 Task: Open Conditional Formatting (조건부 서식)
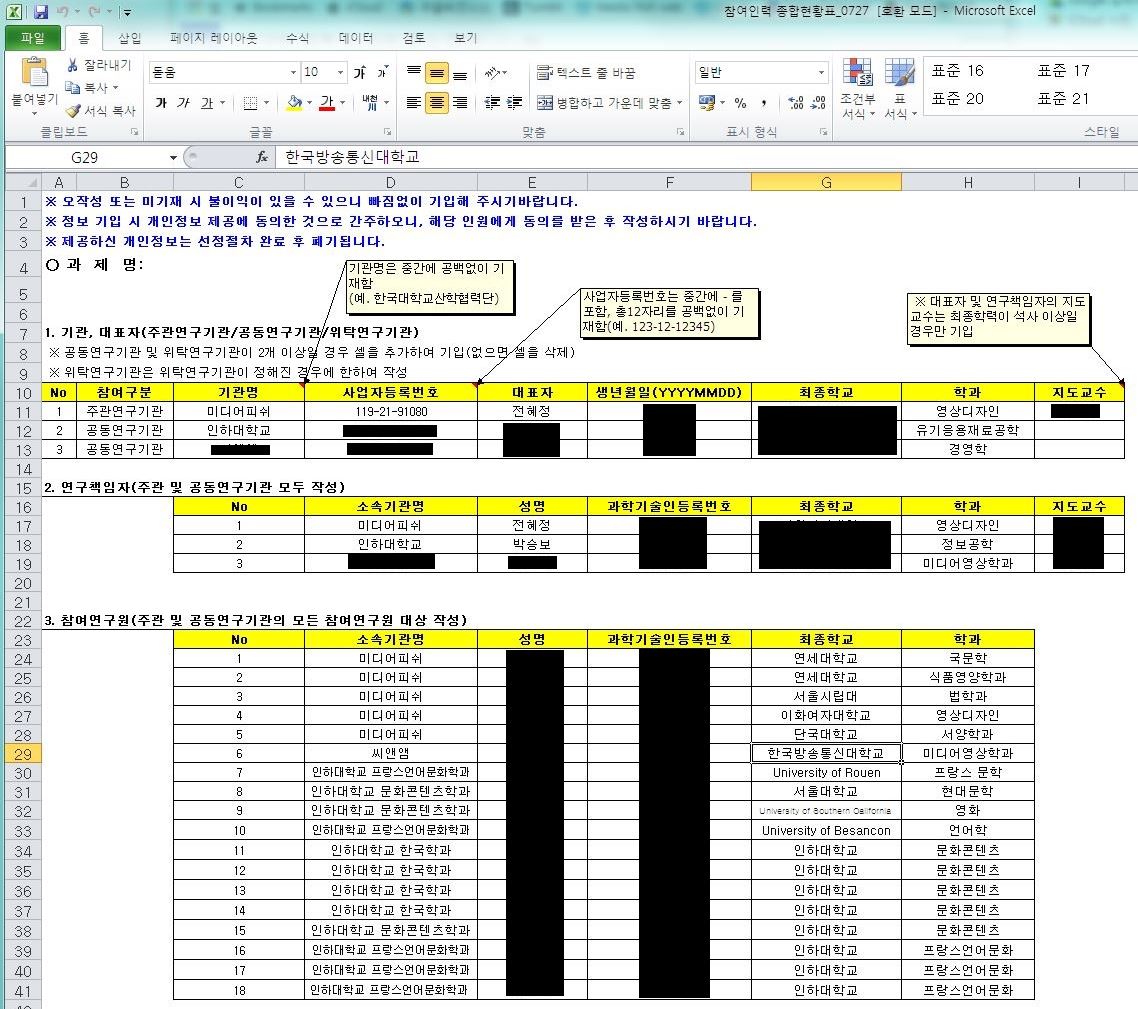[857, 90]
